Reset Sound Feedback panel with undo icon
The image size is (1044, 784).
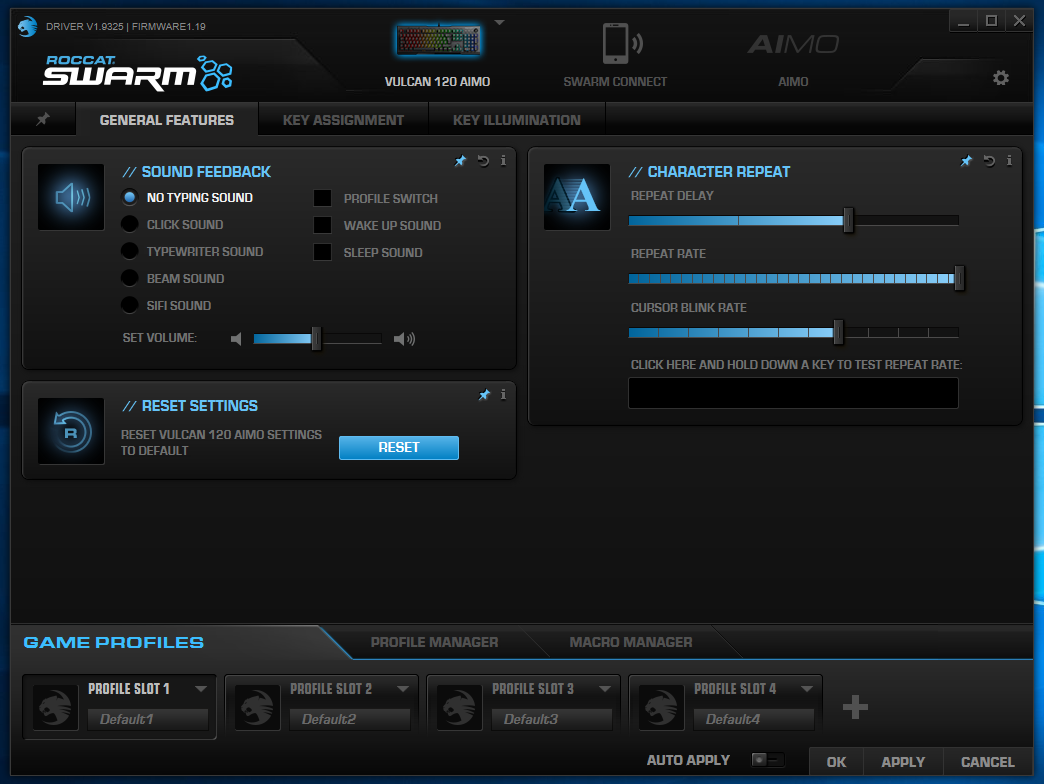pyautogui.click(x=483, y=160)
